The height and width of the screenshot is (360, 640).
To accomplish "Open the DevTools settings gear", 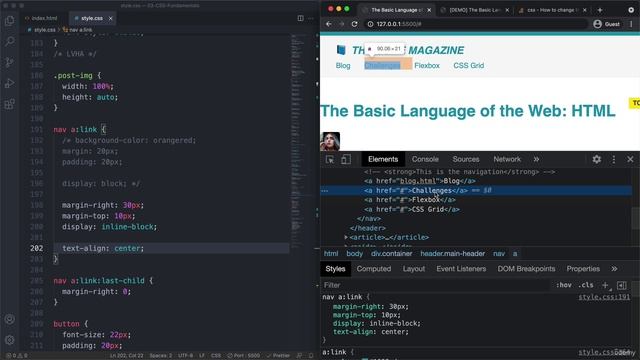I will point(597,159).
